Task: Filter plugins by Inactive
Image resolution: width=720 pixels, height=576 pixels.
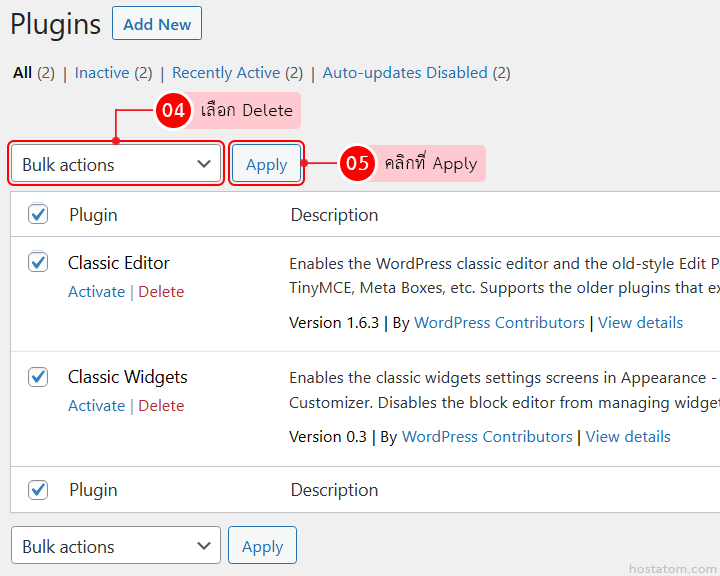Action: point(101,73)
